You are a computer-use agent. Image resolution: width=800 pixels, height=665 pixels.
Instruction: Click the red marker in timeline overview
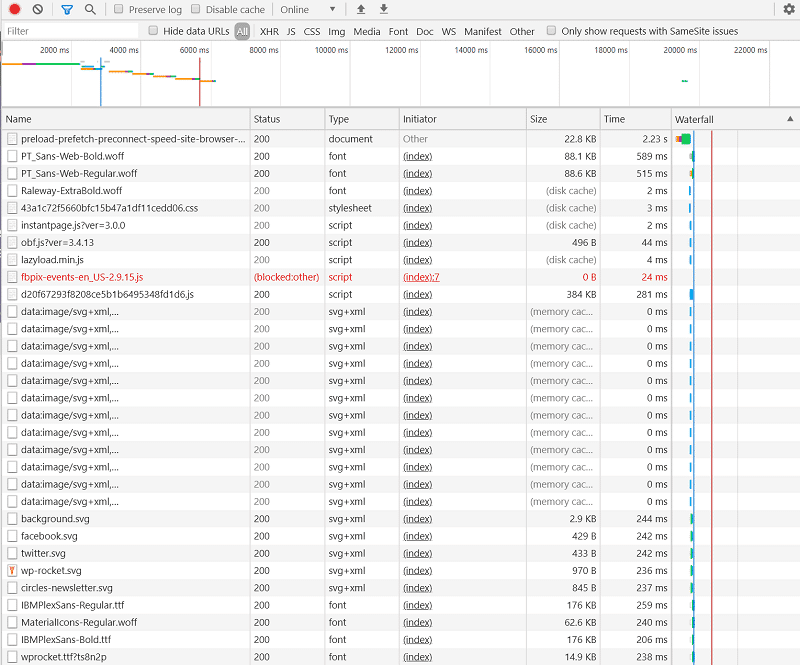coord(199,80)
